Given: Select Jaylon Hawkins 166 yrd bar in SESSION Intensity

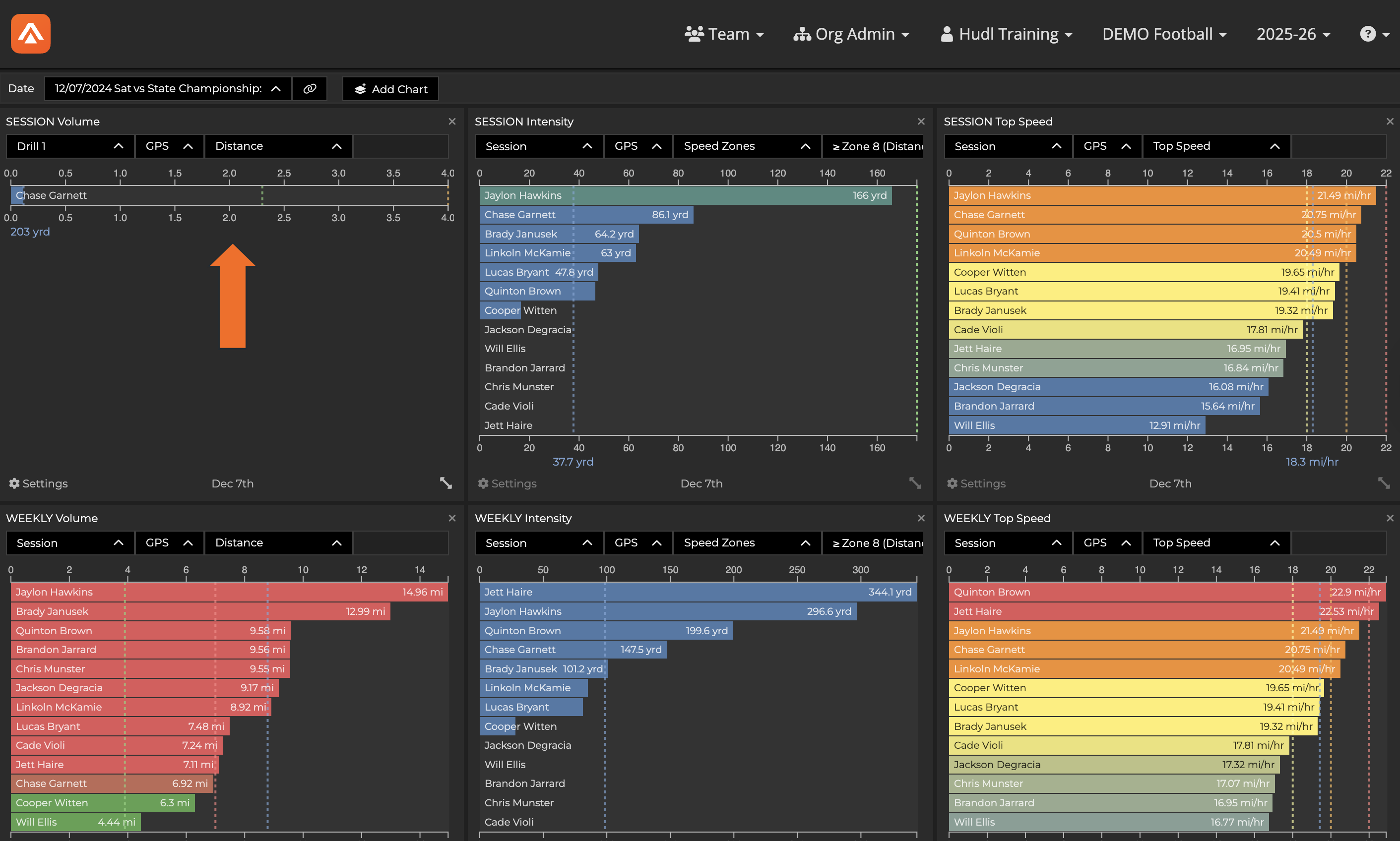Looking at the screenshot, I should [x=685, y=195].
